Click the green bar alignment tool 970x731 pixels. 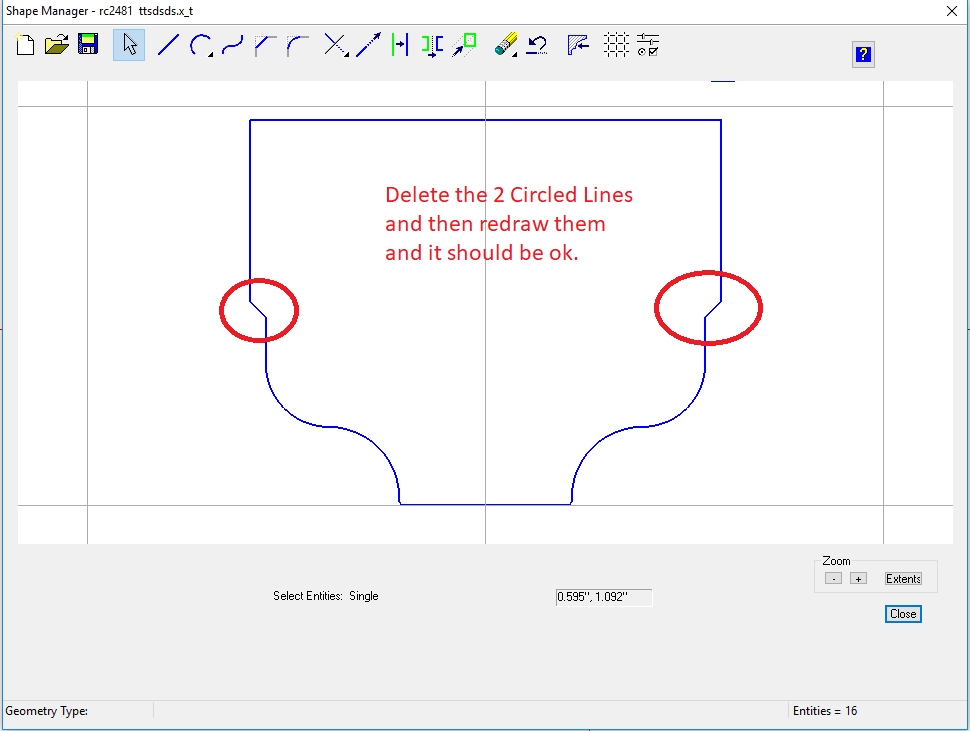tap(400, 45)
